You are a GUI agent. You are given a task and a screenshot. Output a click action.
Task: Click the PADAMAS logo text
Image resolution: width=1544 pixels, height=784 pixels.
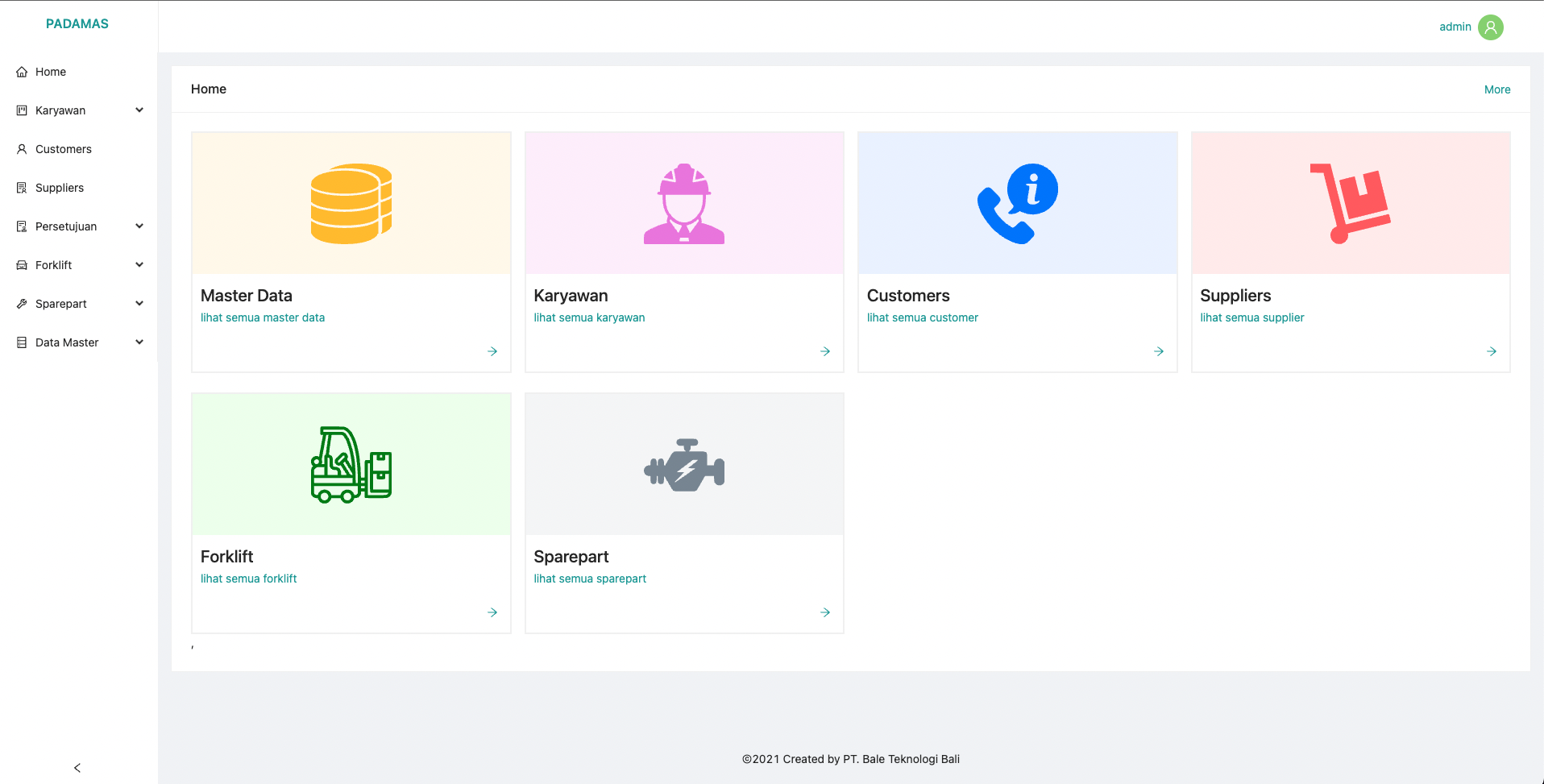[x=77, y=24]
